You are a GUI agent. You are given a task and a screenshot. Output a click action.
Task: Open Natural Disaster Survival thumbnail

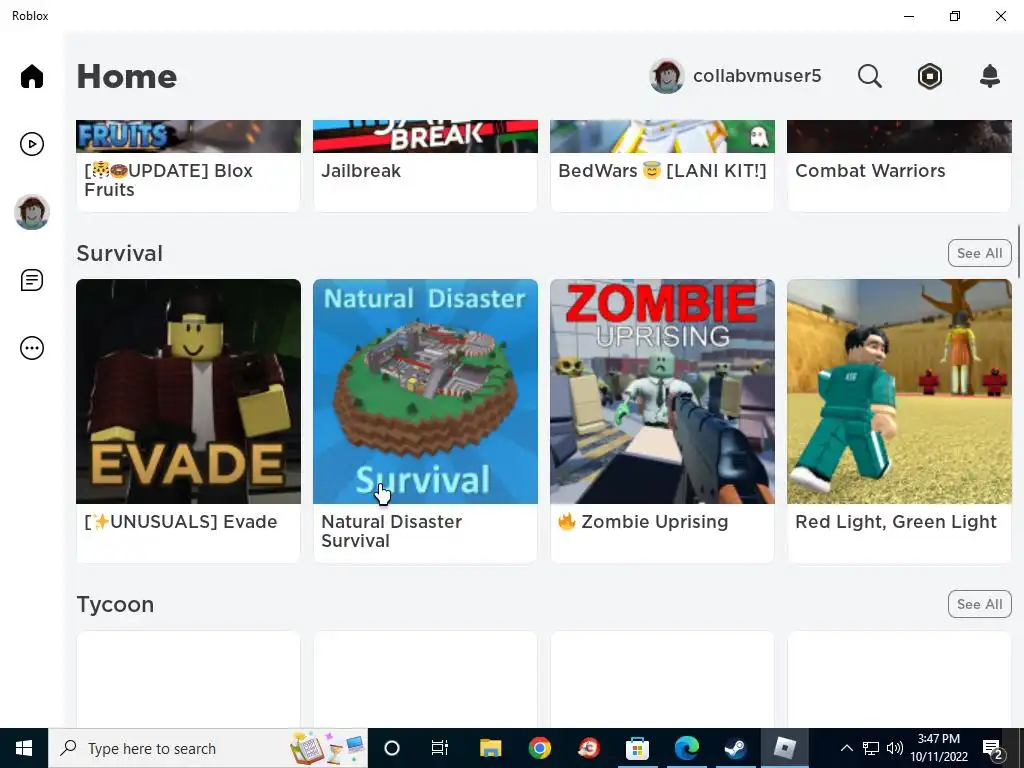tap(425, 391)
